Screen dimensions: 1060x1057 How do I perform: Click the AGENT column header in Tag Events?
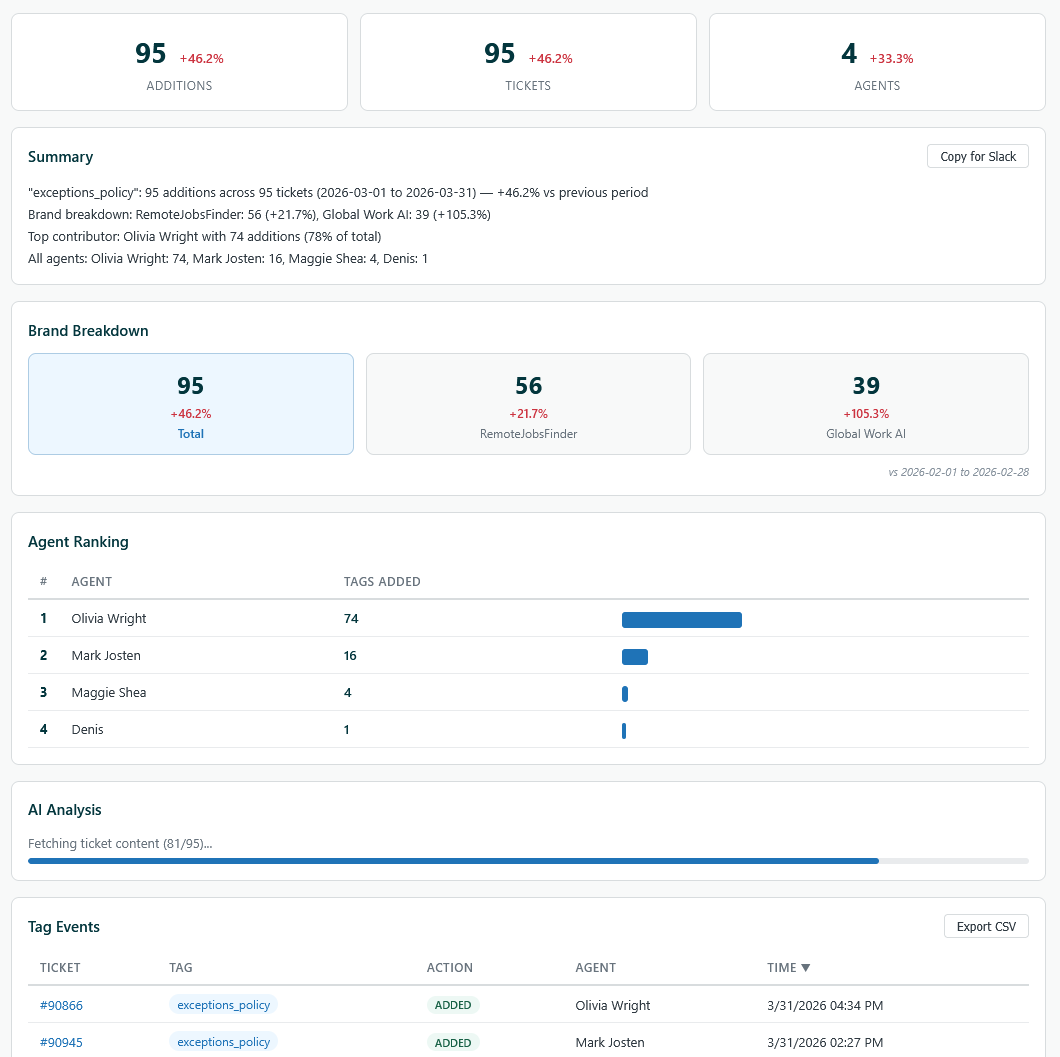point(595,967)
